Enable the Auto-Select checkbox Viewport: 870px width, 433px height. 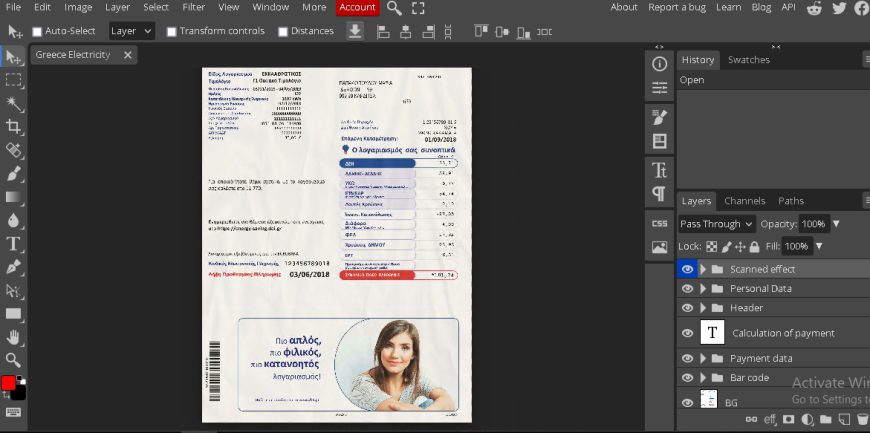click(x=37, y=32)
